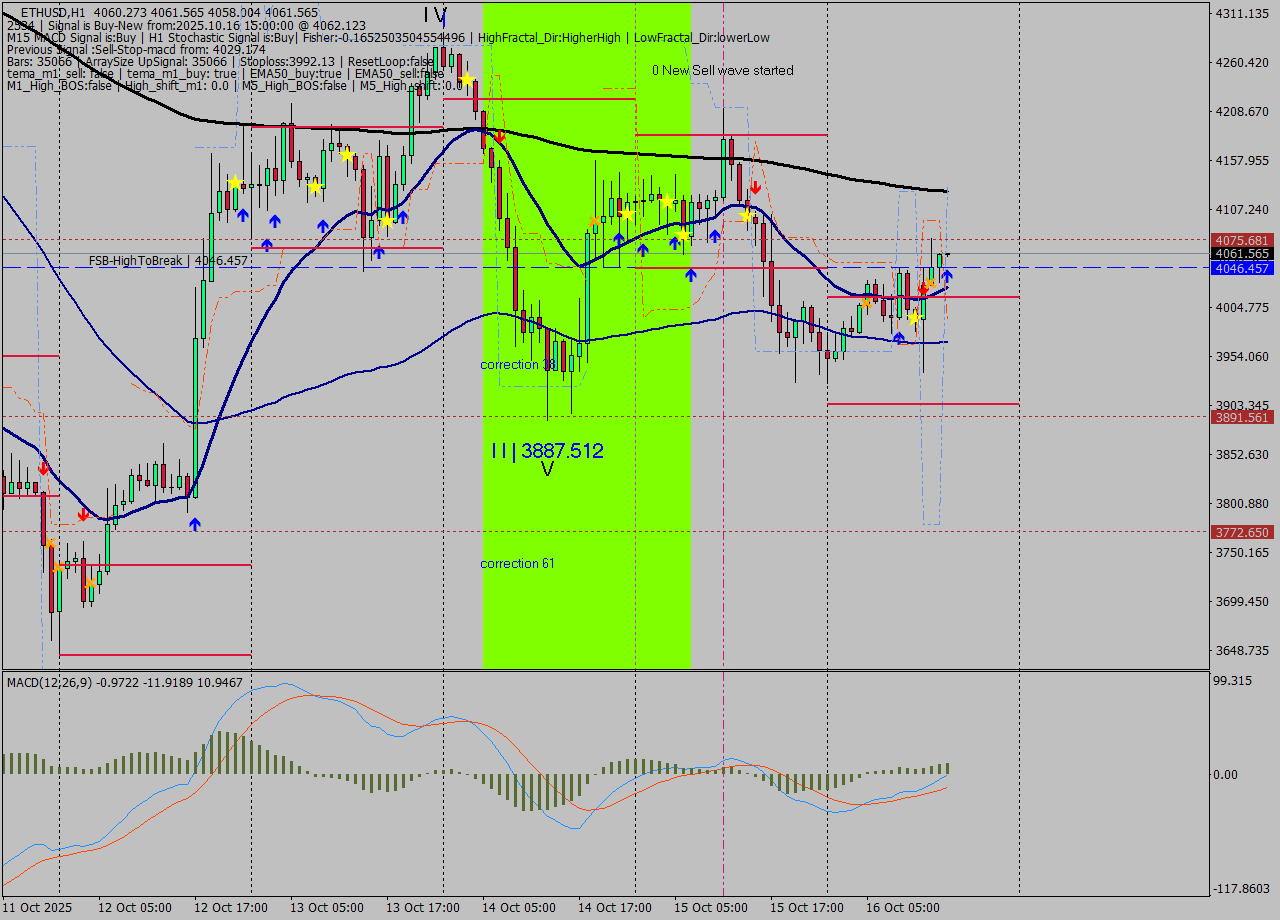Click the leftmost red down arrow near 3852
Screen dimensions: 1280x920
(x=43, y=468)
